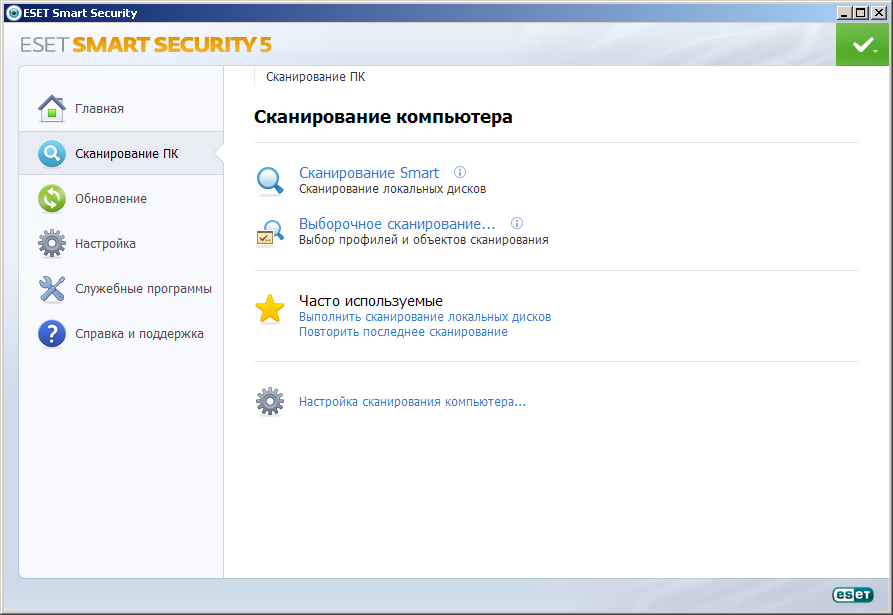893x615 pixels.
Task: Click the green Обновление refresh icon
Action: (52, 198)
